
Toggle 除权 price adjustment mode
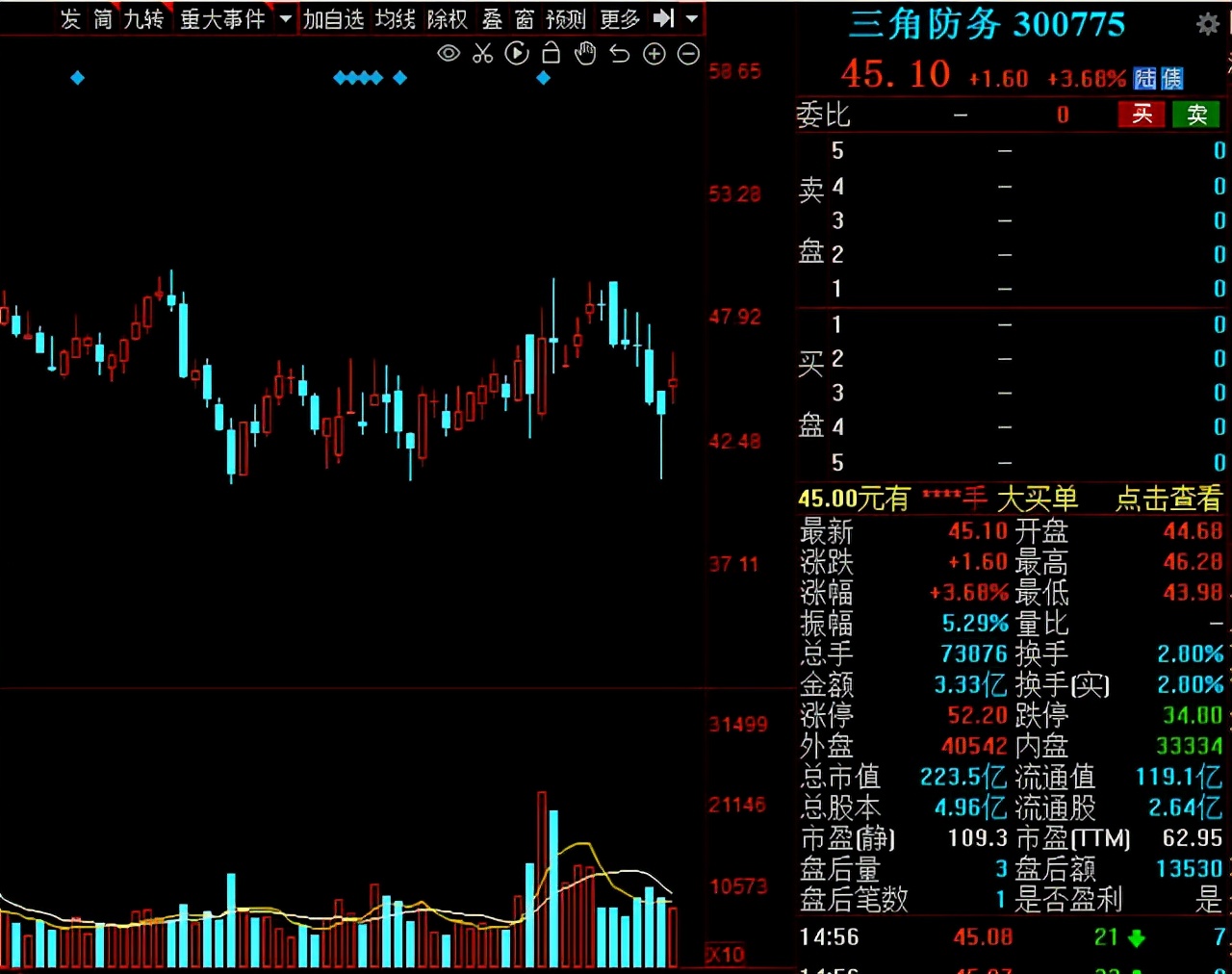coord(447,19)
